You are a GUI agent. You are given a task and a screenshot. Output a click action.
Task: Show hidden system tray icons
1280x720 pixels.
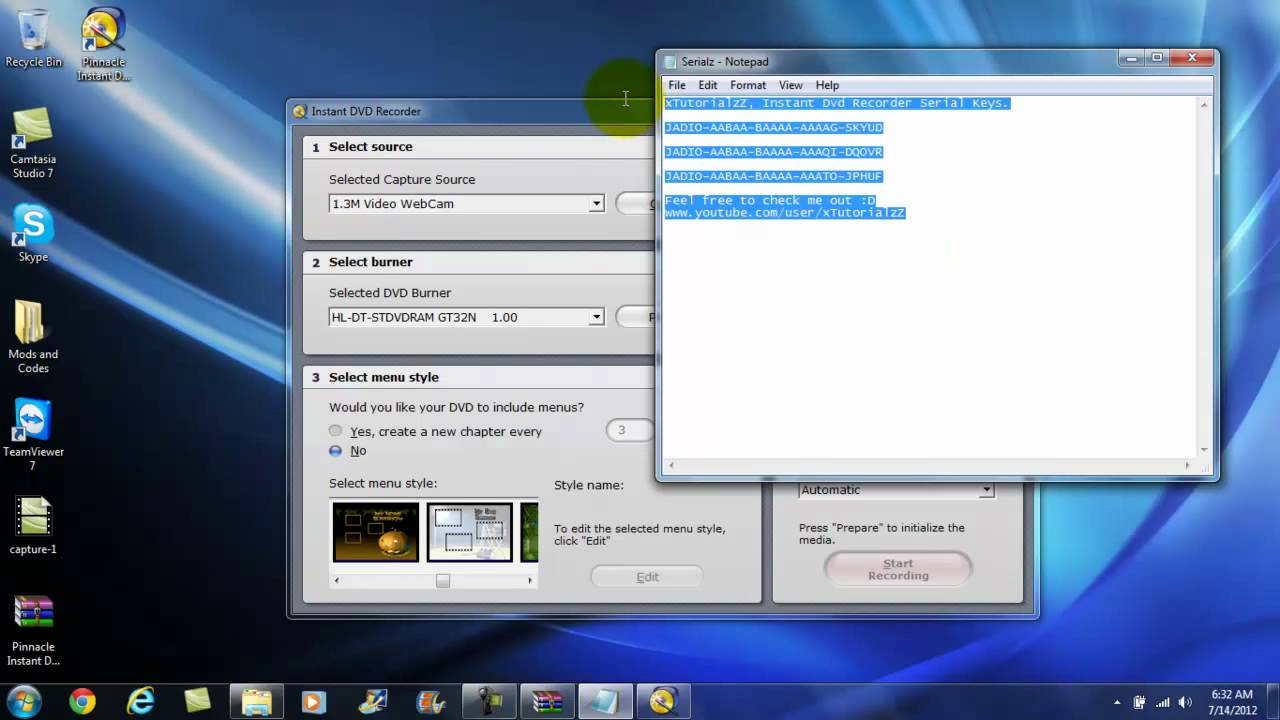coord(1118,702)
